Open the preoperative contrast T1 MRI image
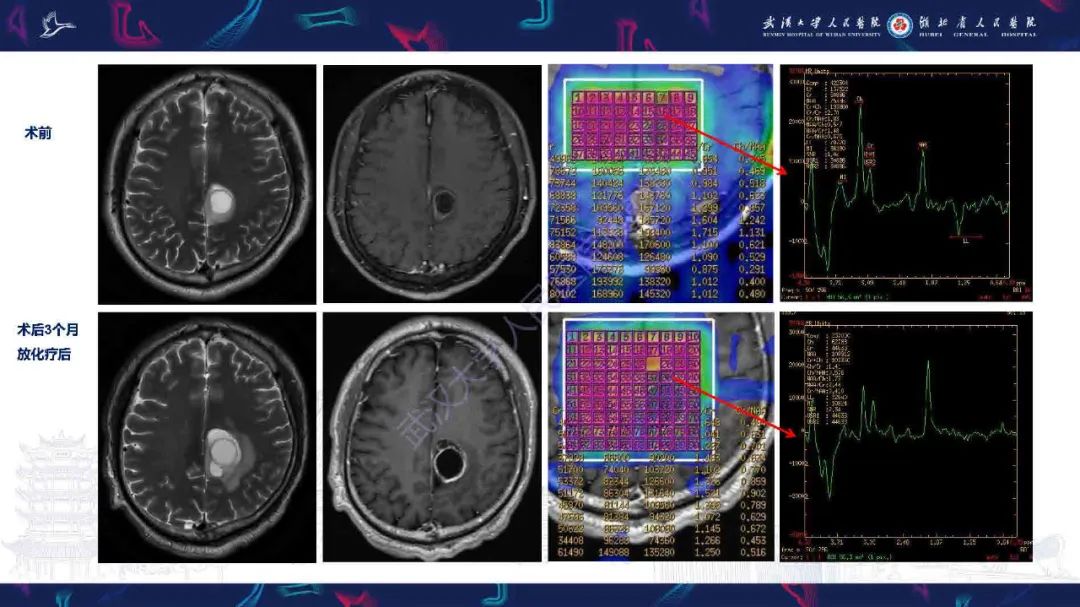The width and height of the screenshot is (1080, 607). click(x=432, y=184)
